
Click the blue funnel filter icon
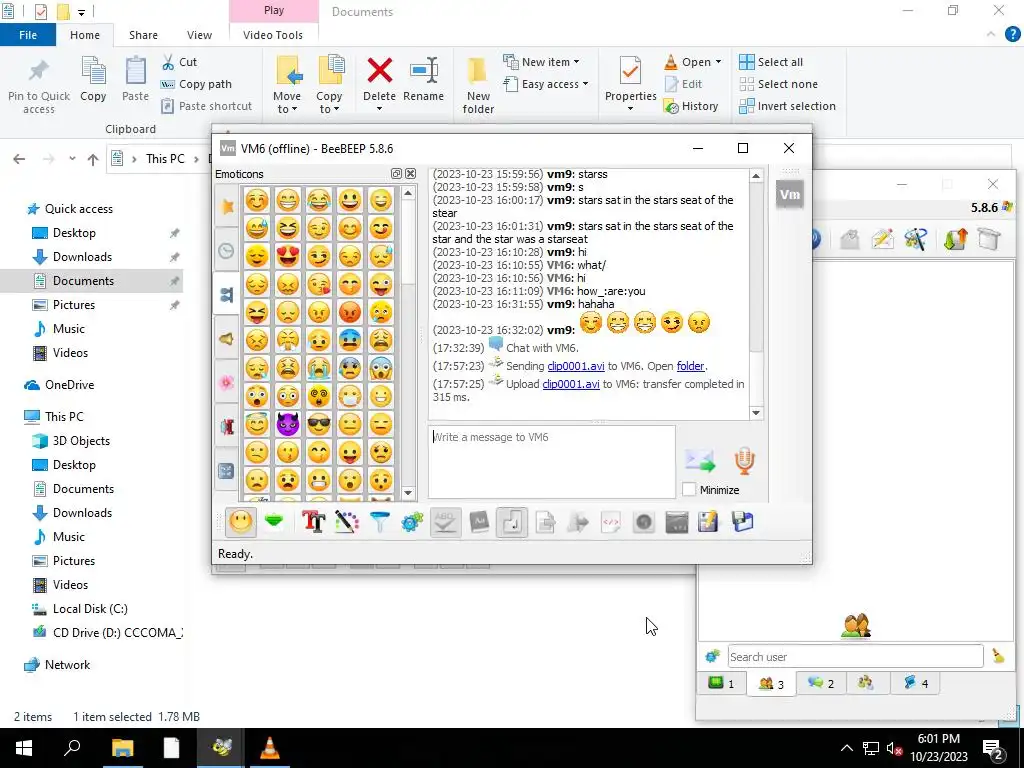click(379, 522)
